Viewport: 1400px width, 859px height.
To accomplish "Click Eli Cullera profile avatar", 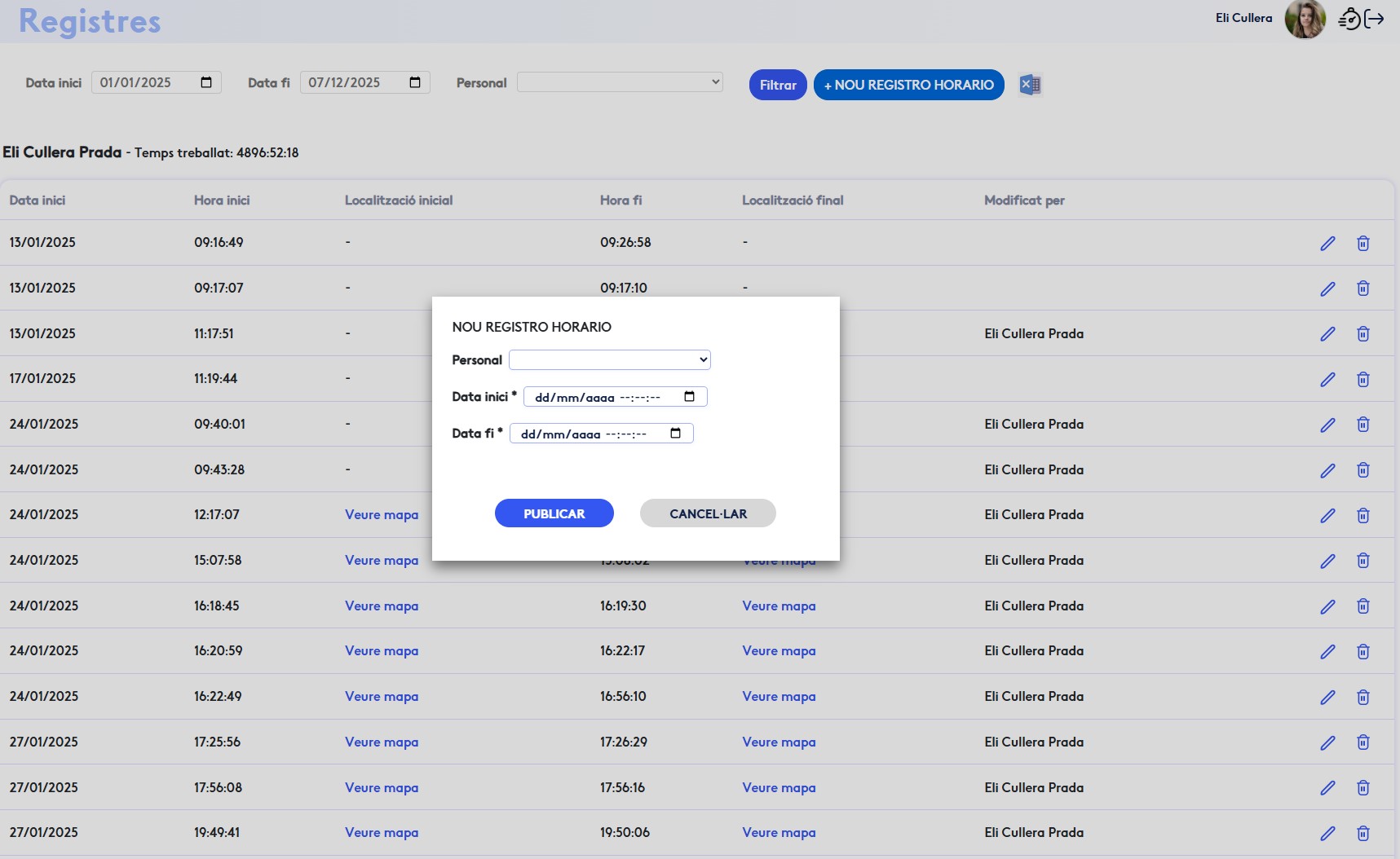I will (1304, 19).
